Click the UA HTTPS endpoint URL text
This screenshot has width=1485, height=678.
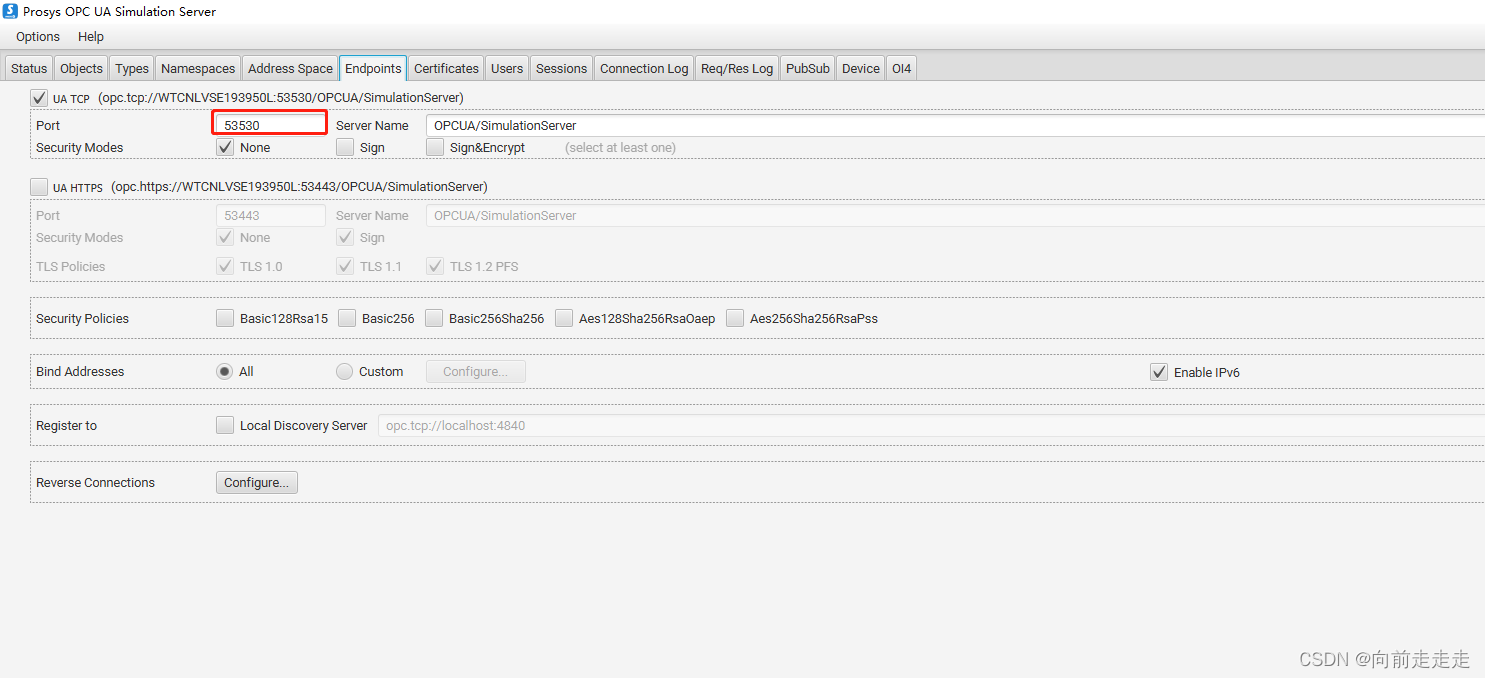click(300, 186)
